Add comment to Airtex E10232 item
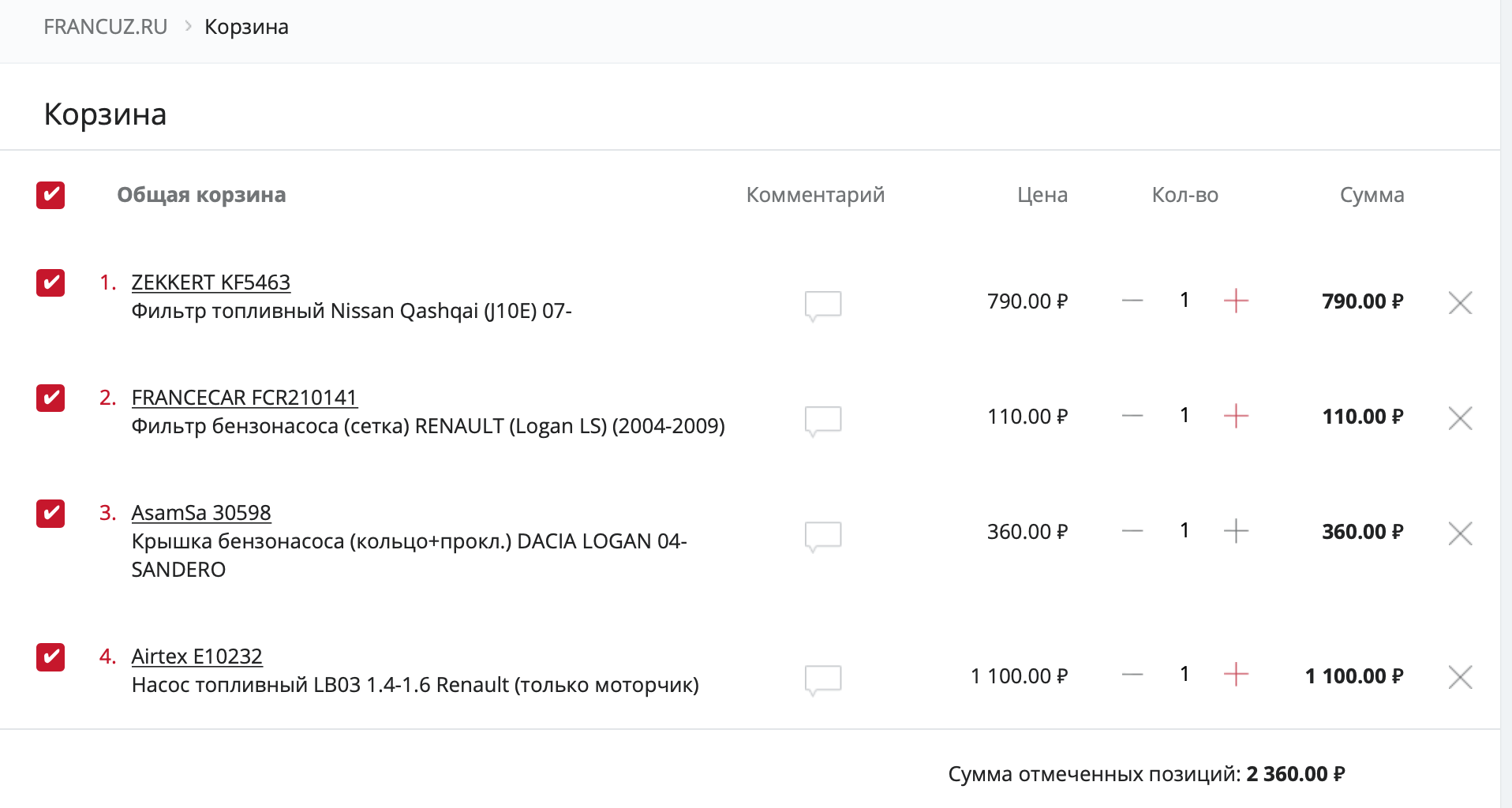 (823, 678)
